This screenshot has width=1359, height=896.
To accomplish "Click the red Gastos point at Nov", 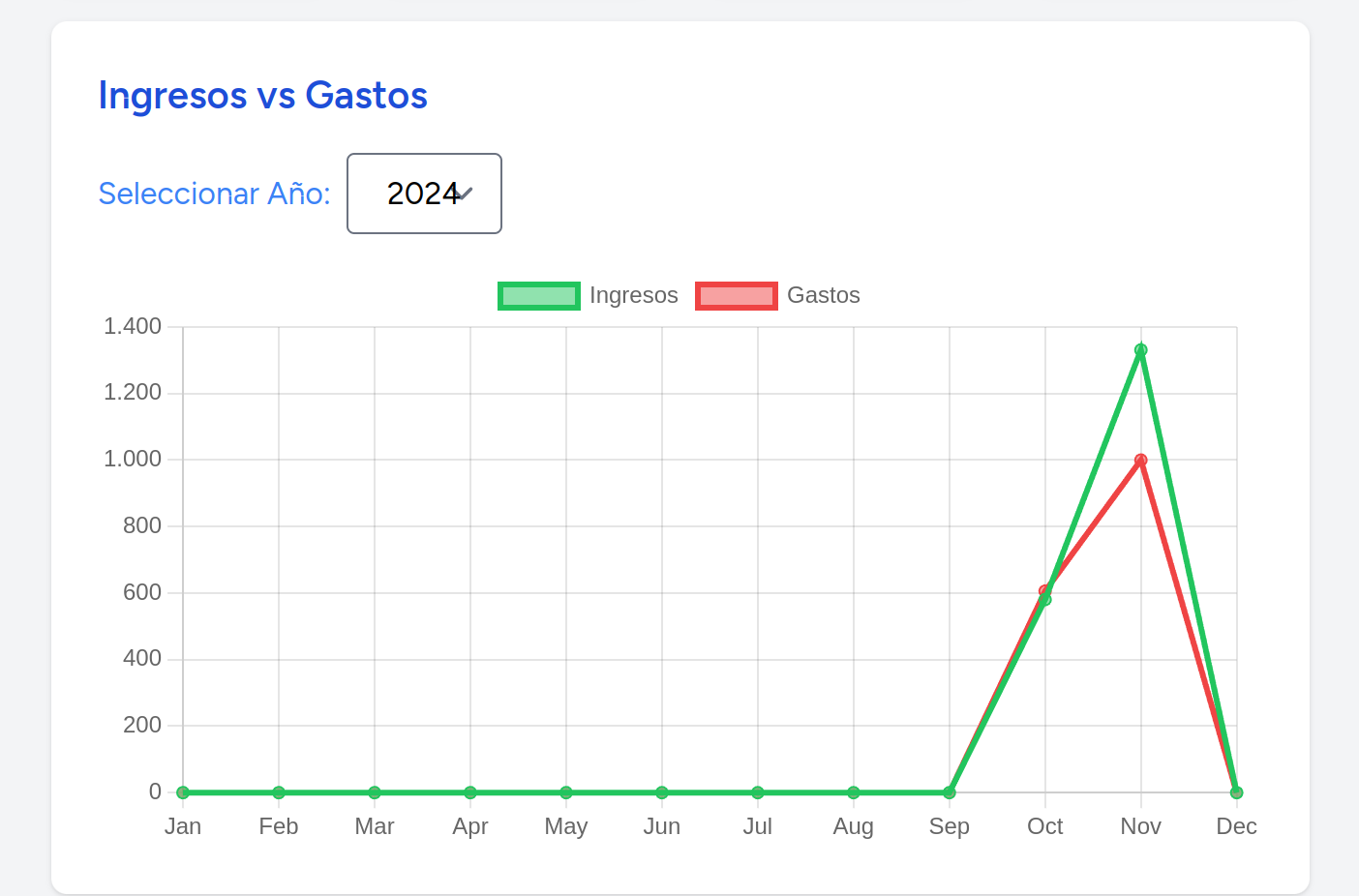I will (1141, 461).
